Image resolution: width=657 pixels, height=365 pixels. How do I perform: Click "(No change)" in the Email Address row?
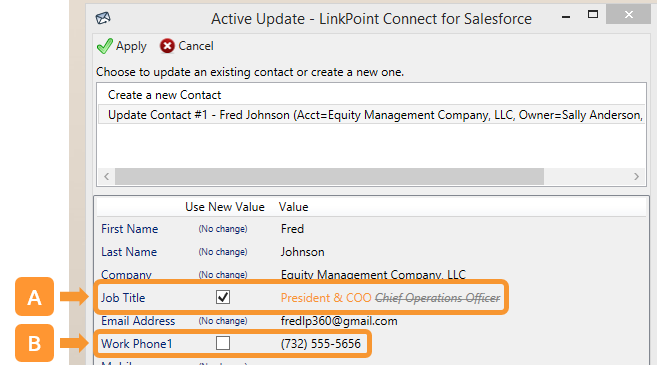[223, 321]
